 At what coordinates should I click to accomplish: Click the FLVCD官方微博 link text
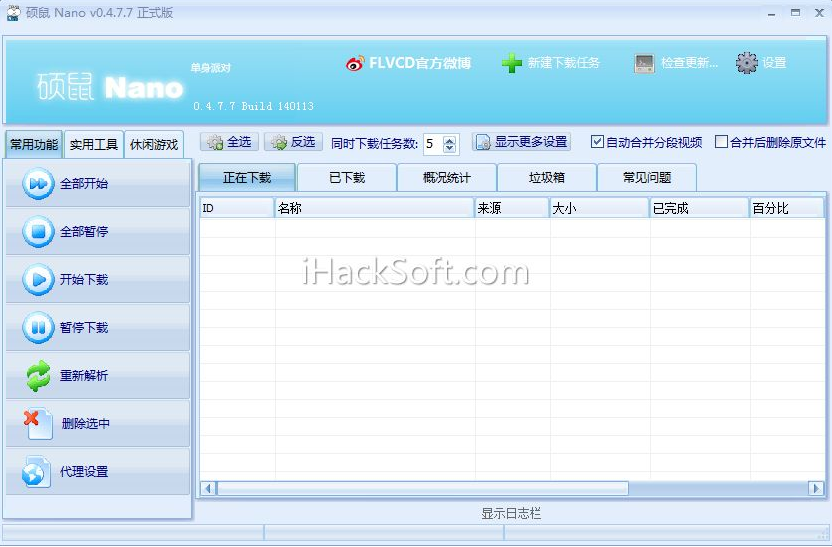(420, 63)
